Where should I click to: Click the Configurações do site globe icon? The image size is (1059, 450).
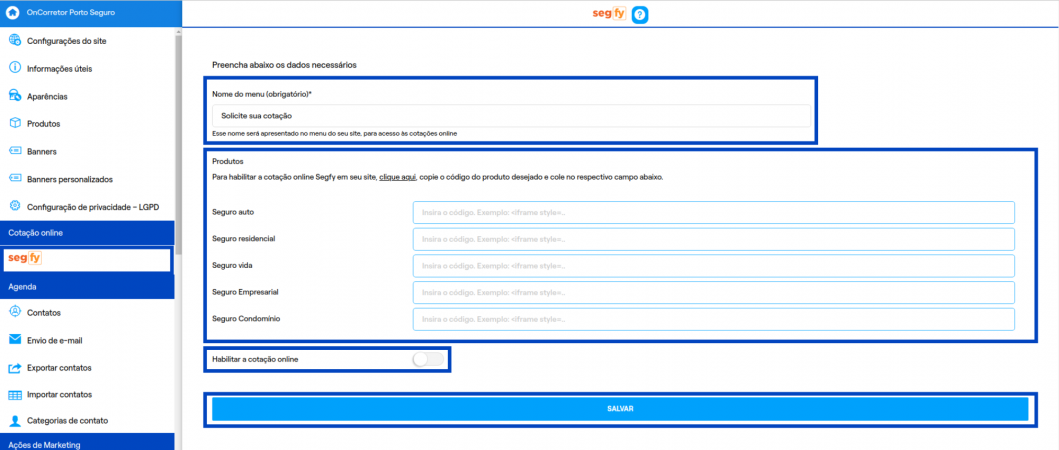click(15, 41)
